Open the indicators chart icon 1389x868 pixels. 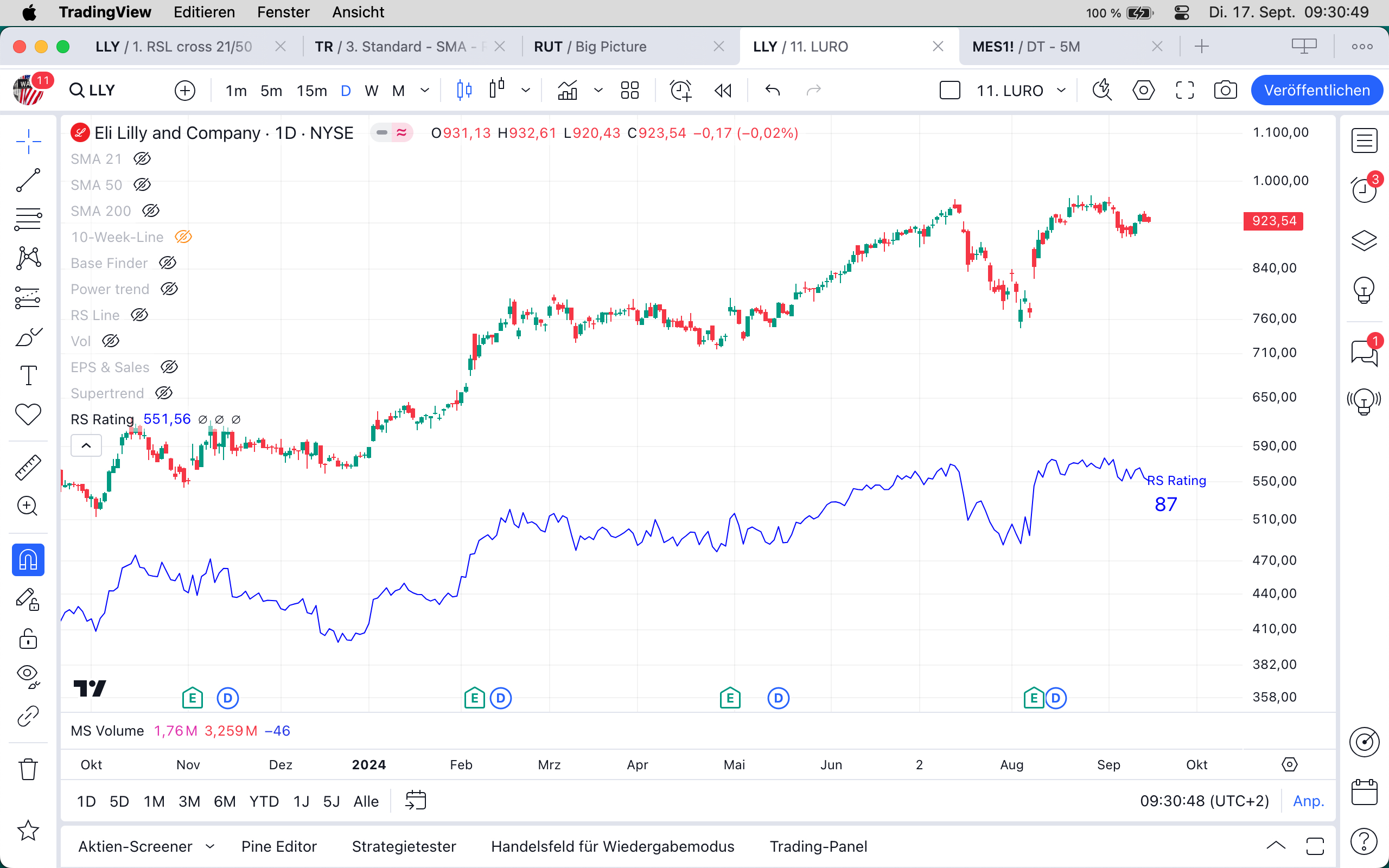pyautogui.click(x=567, y=90)
